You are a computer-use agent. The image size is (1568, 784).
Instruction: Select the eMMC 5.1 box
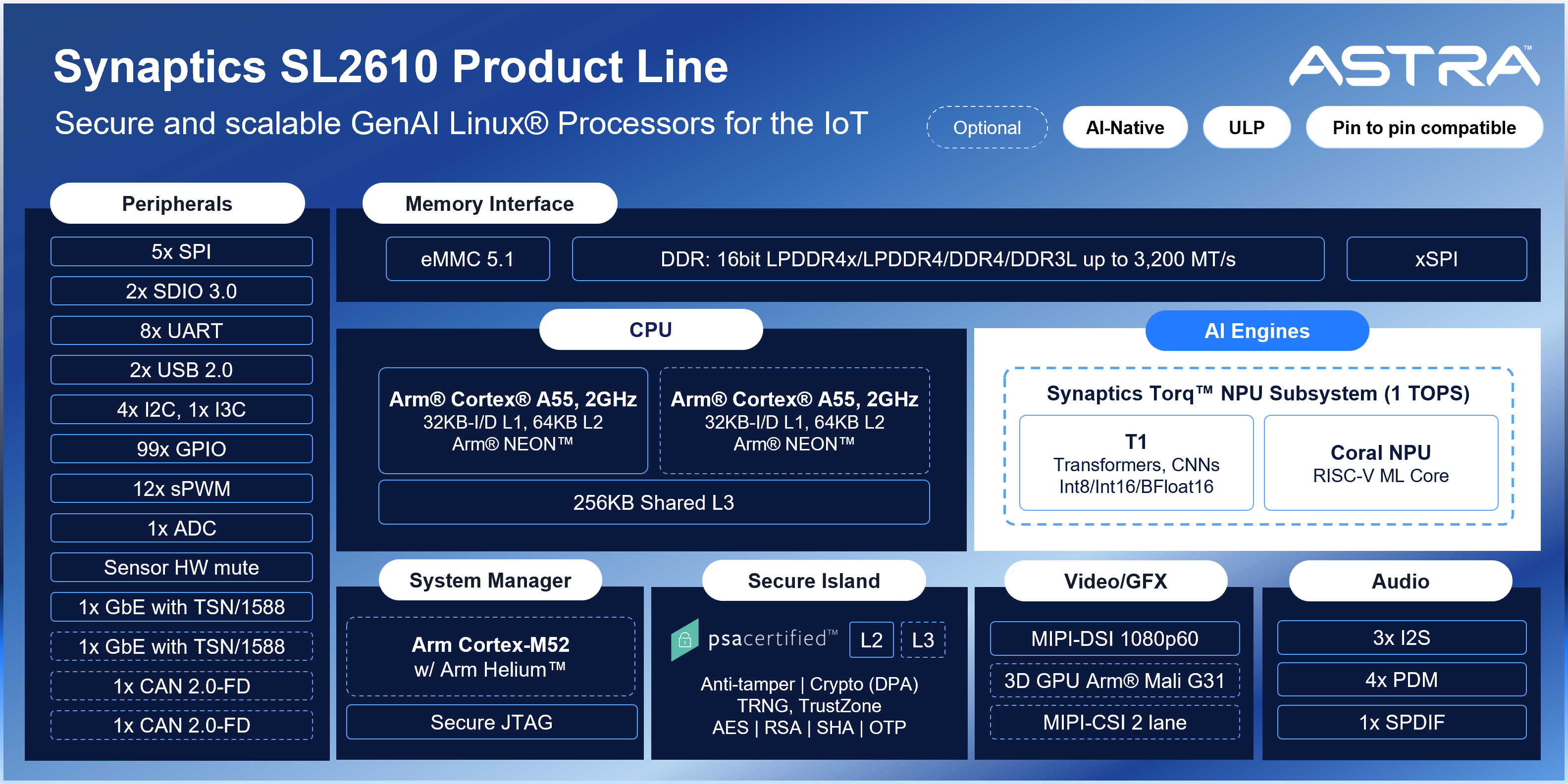pos(468,259)
